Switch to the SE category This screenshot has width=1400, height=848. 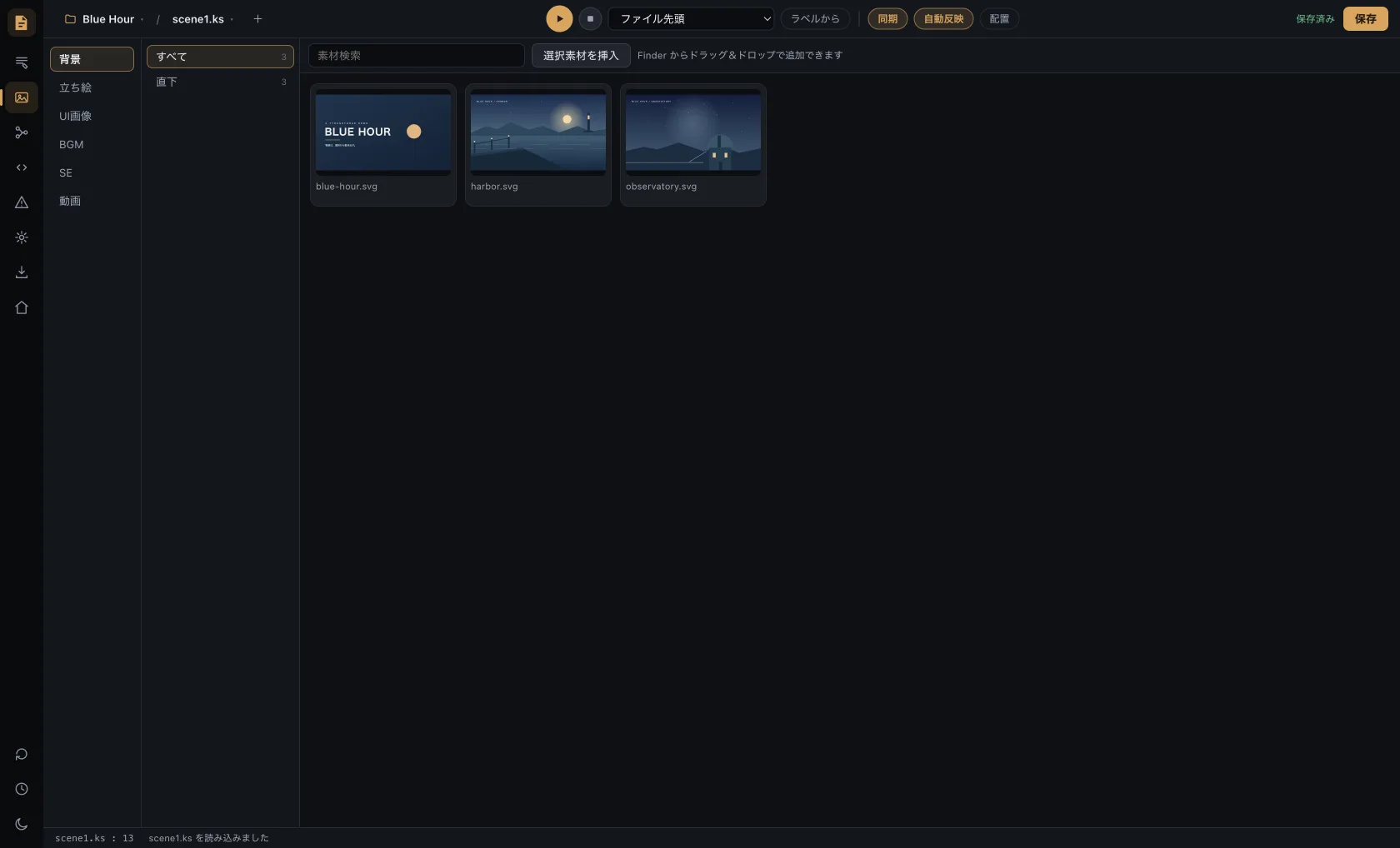[x=92, y=172]
